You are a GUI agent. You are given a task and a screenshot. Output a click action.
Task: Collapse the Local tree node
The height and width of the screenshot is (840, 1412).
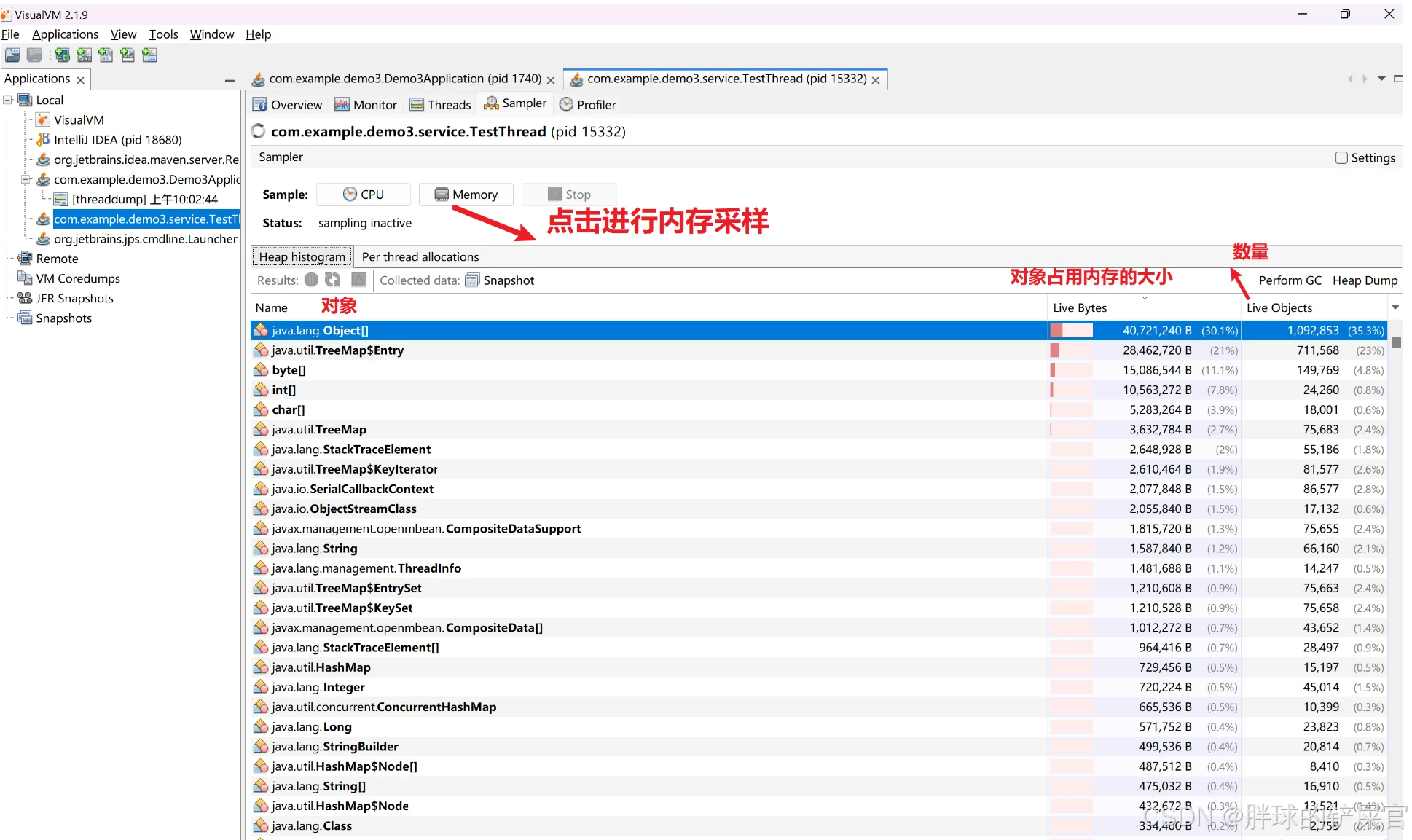7,100
